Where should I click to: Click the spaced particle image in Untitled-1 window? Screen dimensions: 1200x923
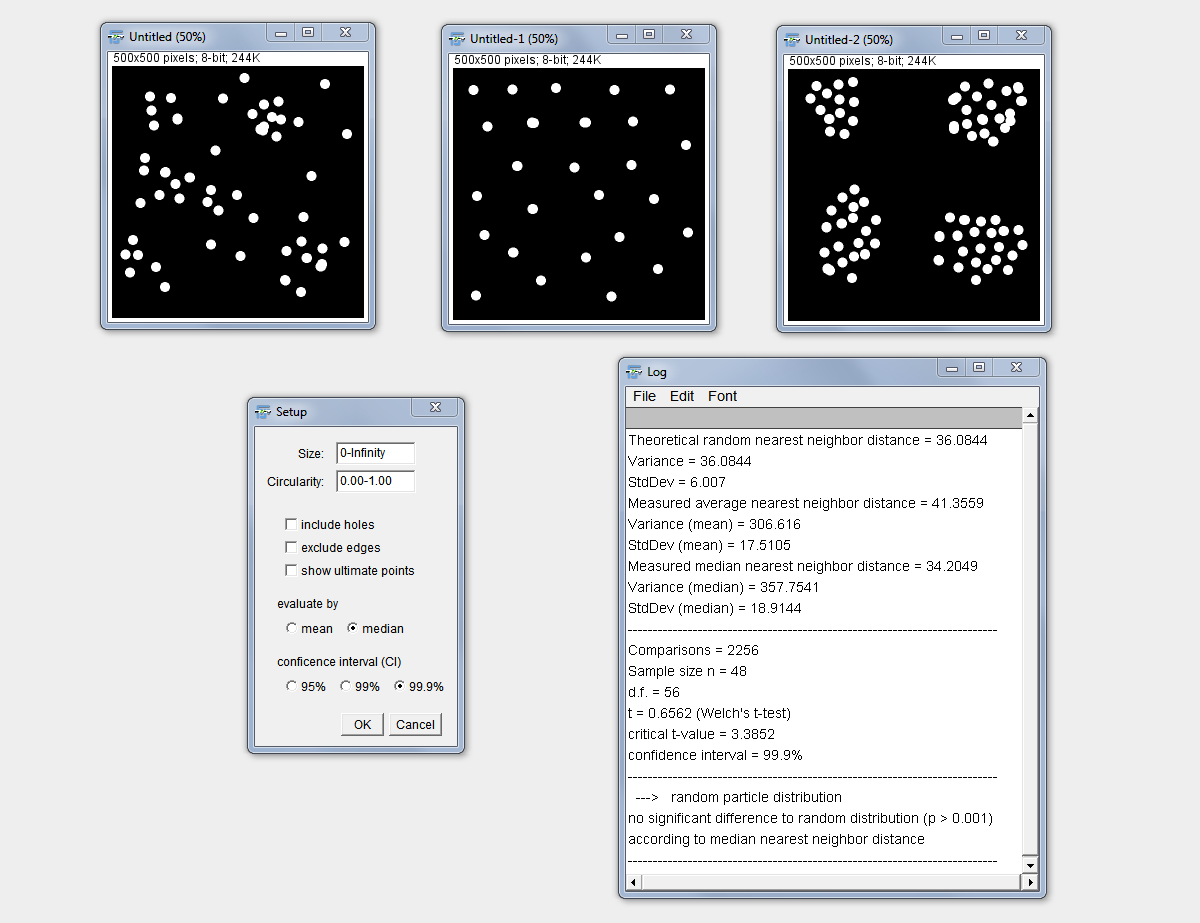pyautogui.click(x=579, y=194)
